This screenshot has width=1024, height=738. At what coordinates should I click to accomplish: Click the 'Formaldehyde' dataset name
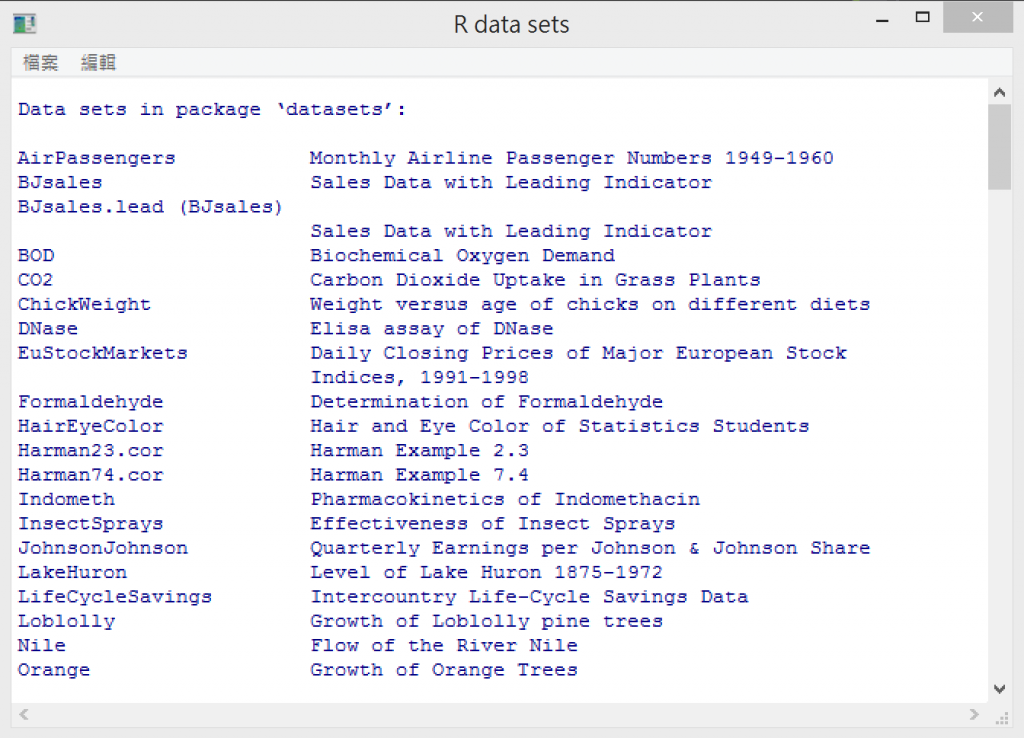[x=91, y=402]
